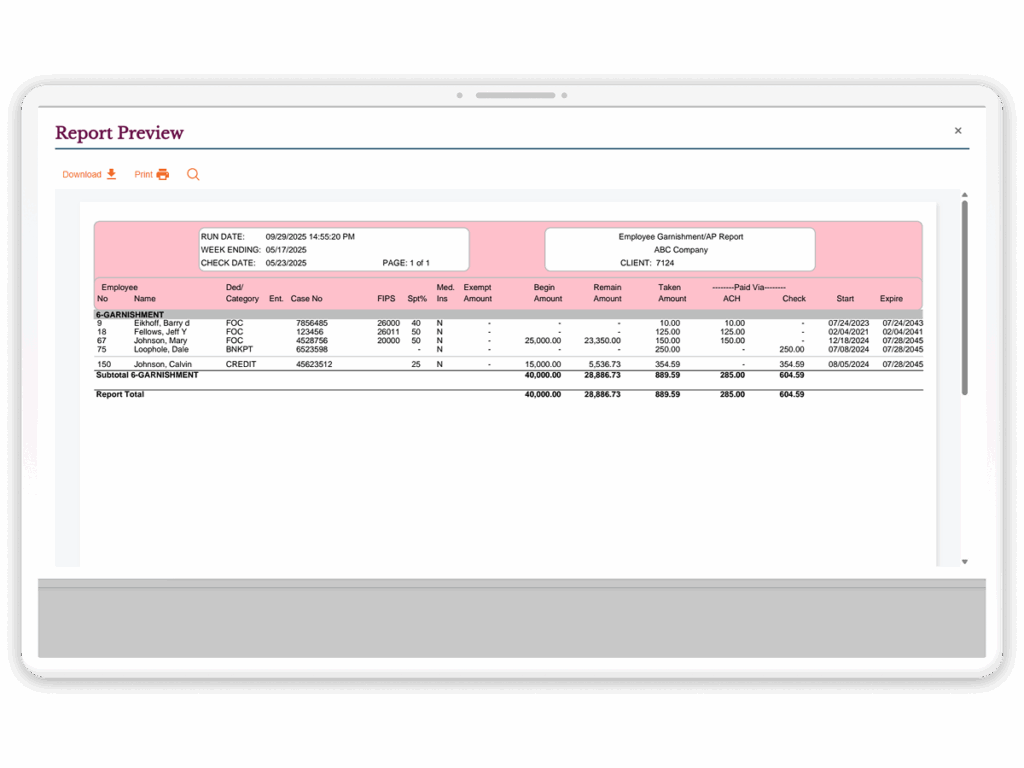Click the scrollbar up arrow

(x=965, y=195)
